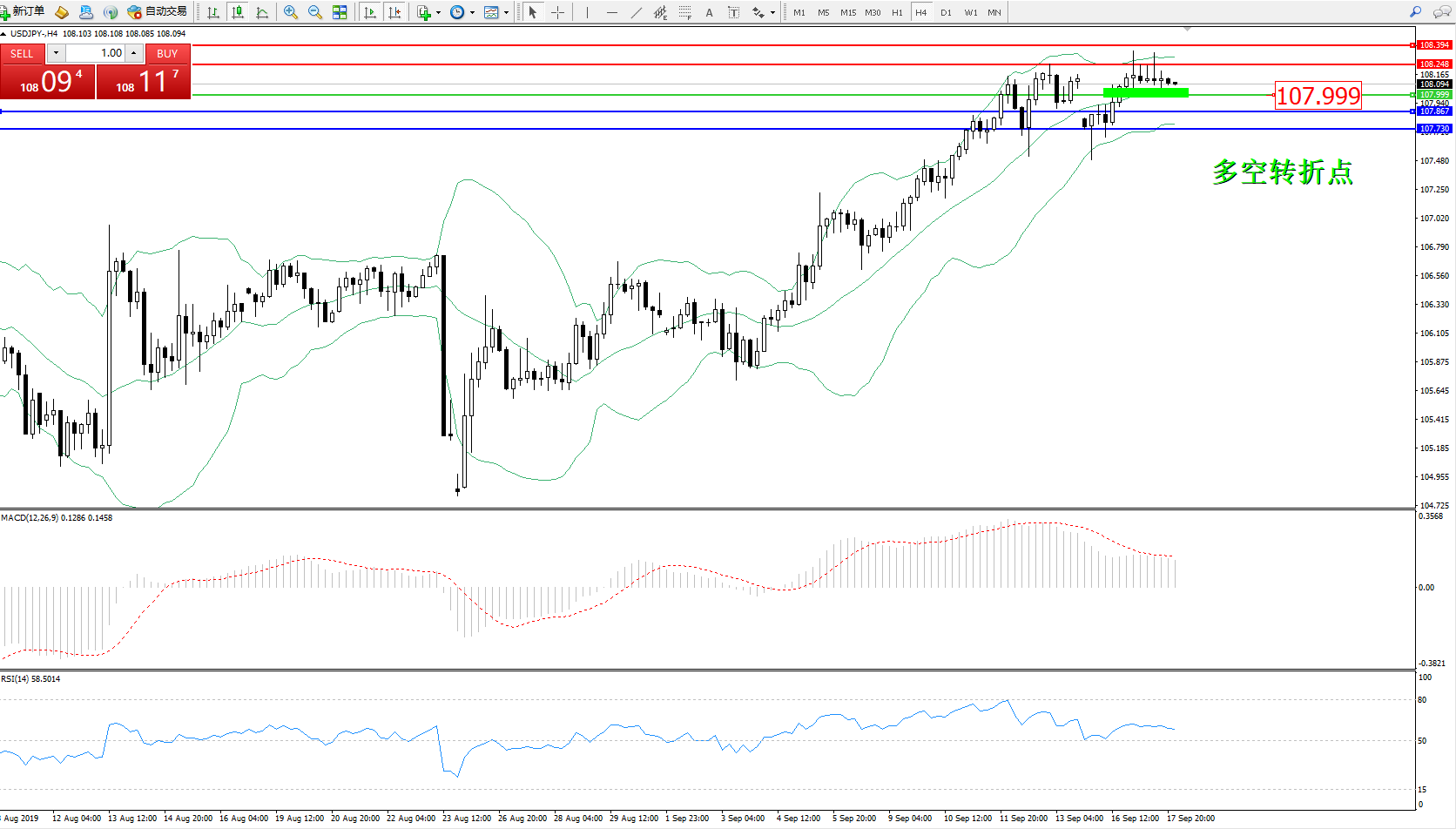
Task: Click the Zoom Out magnifier icon
Action: (315, 12)
